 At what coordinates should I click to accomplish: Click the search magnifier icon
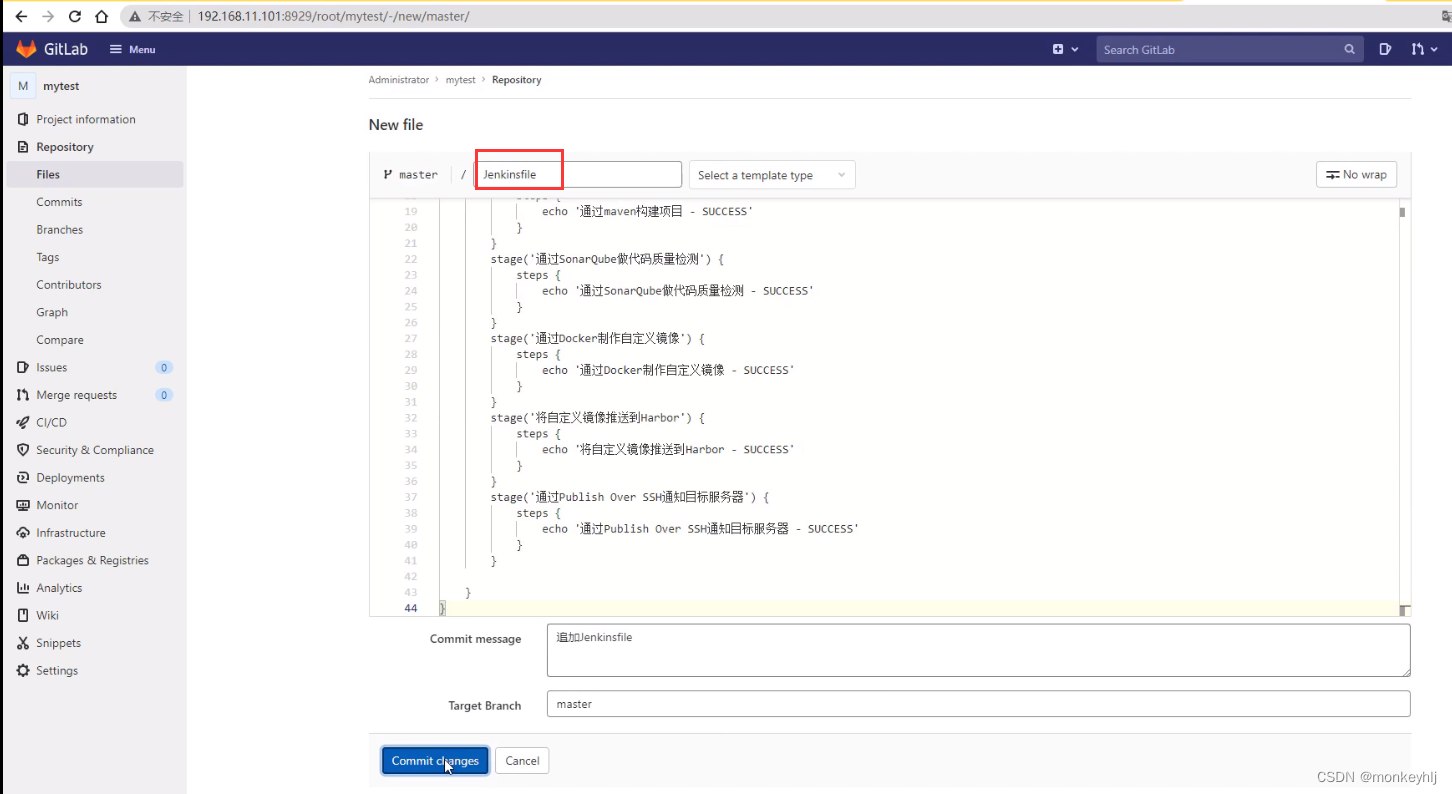click(x=1349, y=49)
